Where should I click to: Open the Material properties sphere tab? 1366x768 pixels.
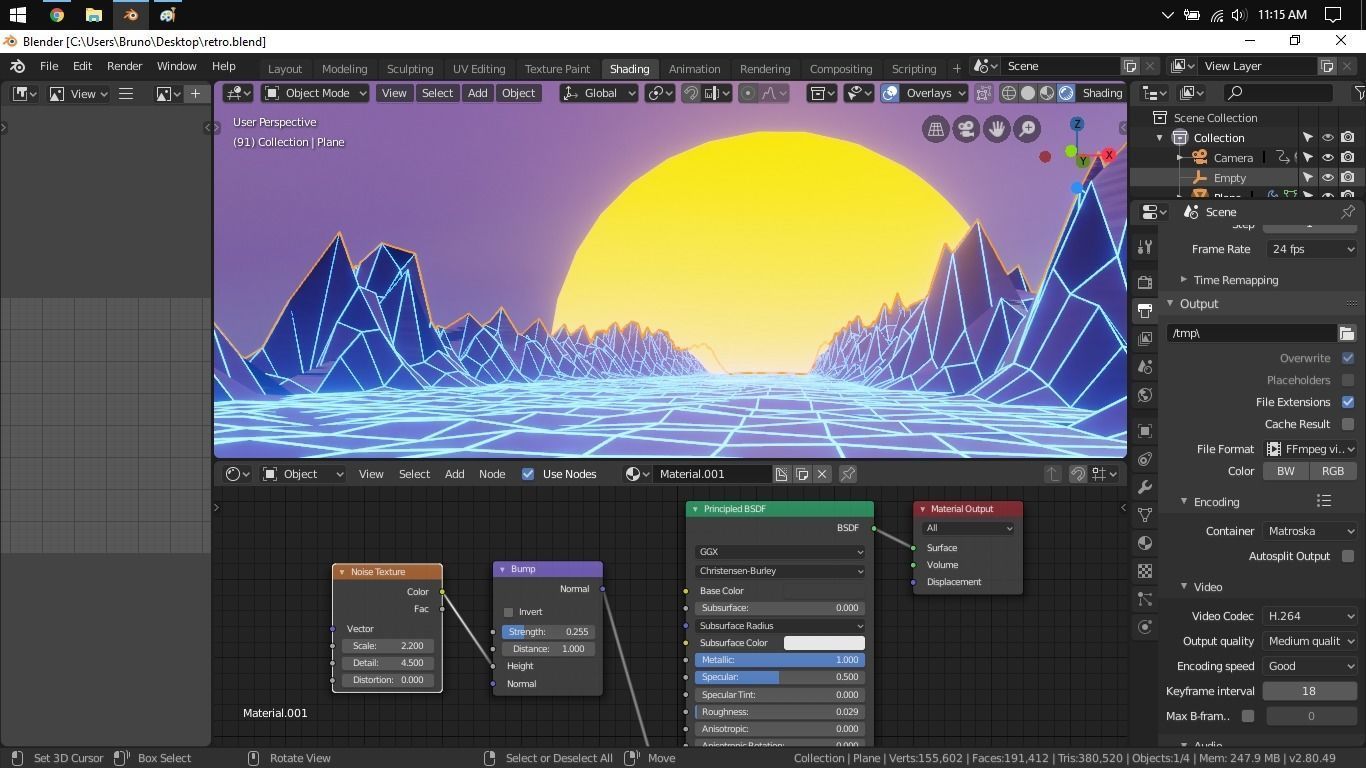click(1145, 543)
